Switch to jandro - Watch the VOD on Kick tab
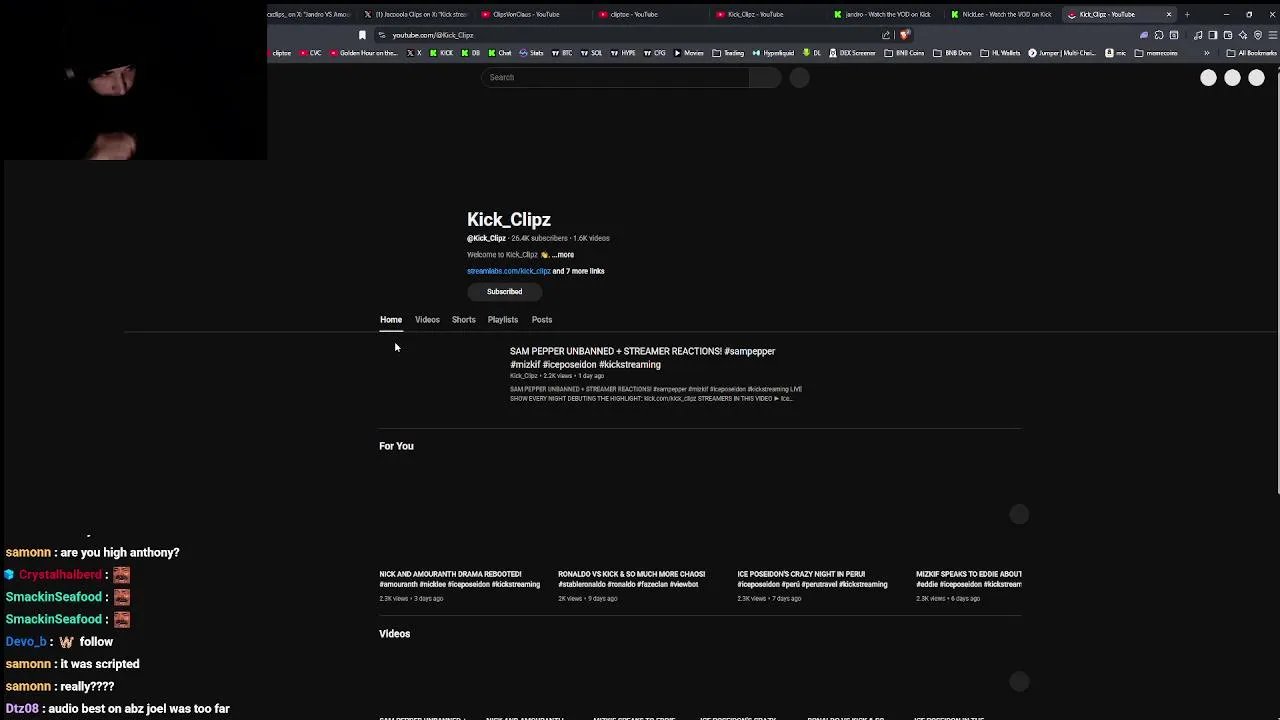Viewport: 1280px width, 720px height. [886, 14]
